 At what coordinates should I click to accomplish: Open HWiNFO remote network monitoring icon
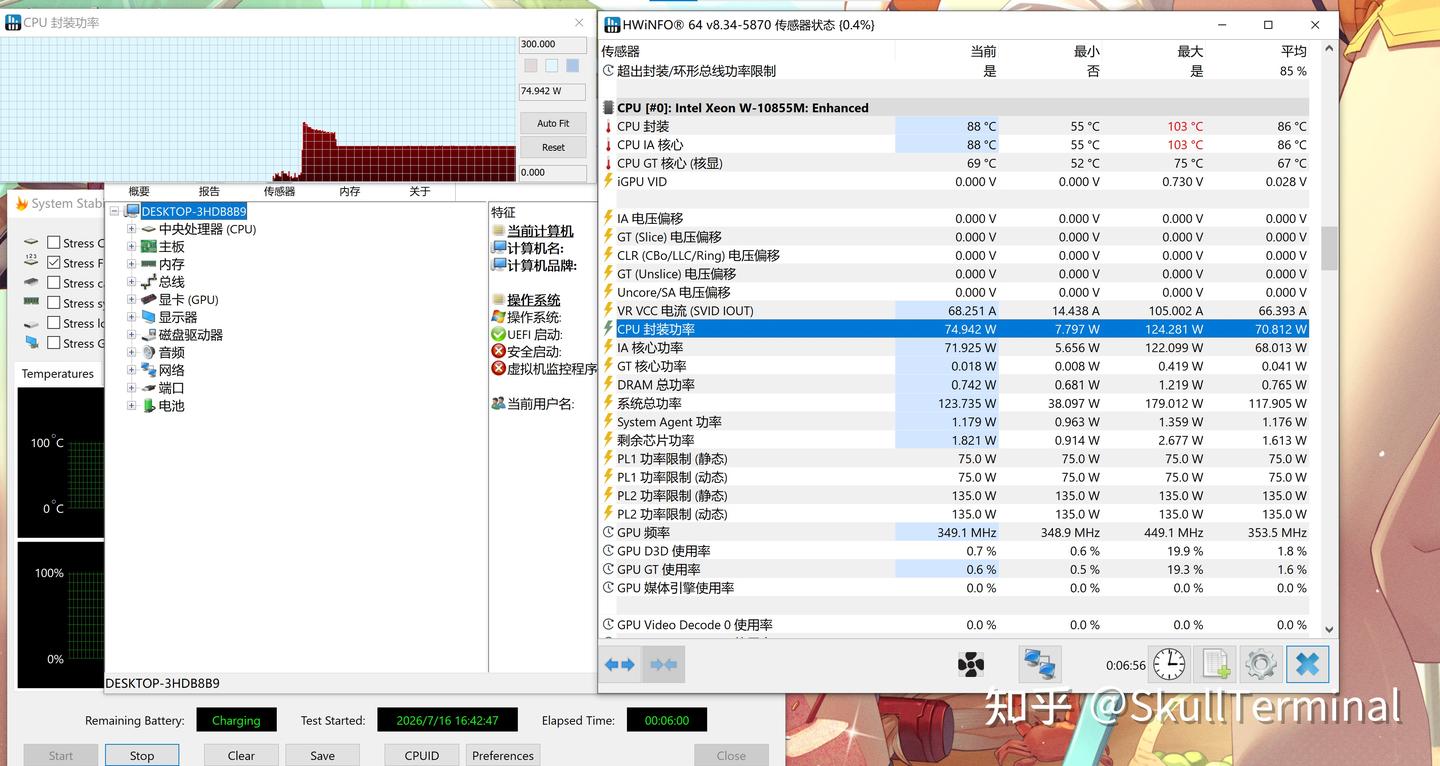[x=1039, y=664]
